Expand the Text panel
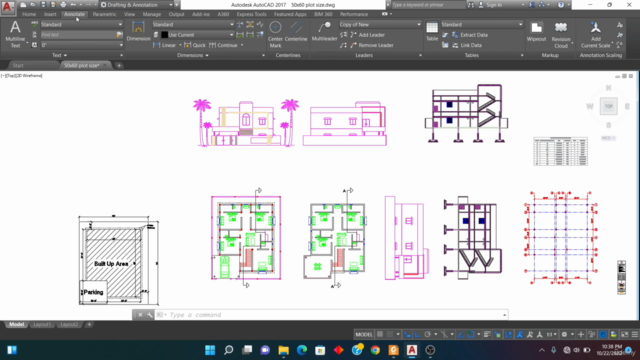This screenshot has width=640, height=360. 60,55
